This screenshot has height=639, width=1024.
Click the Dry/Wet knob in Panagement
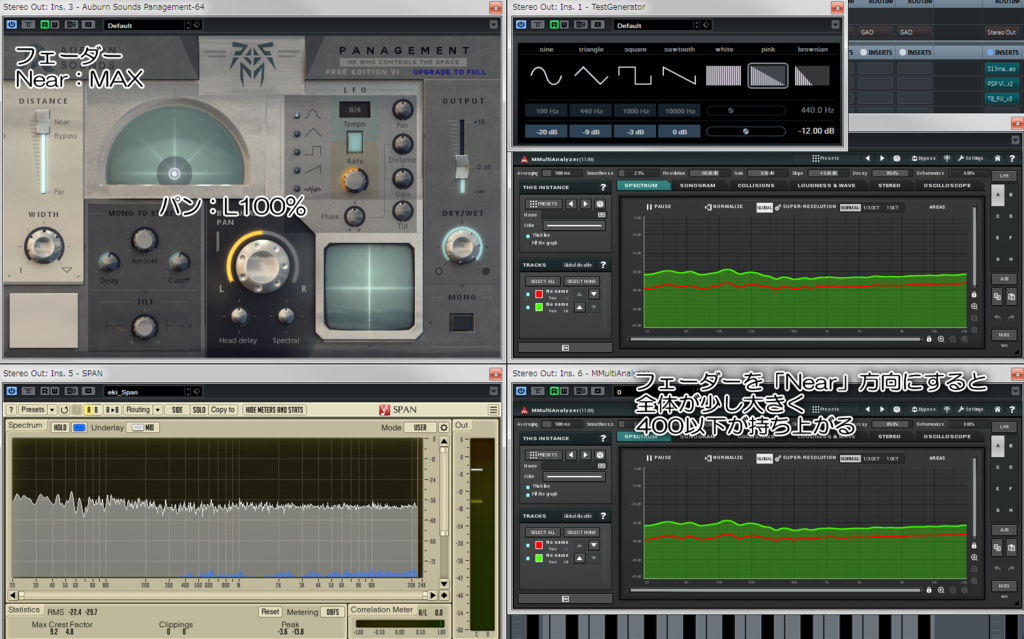tap(462, 246)
